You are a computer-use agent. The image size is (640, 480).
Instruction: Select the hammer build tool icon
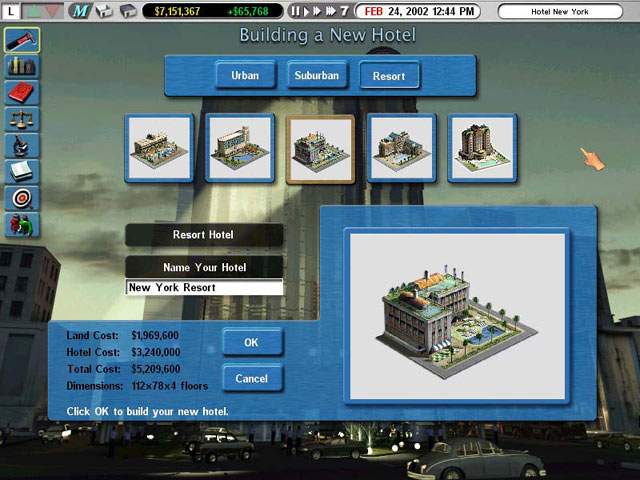coord(22,40)
